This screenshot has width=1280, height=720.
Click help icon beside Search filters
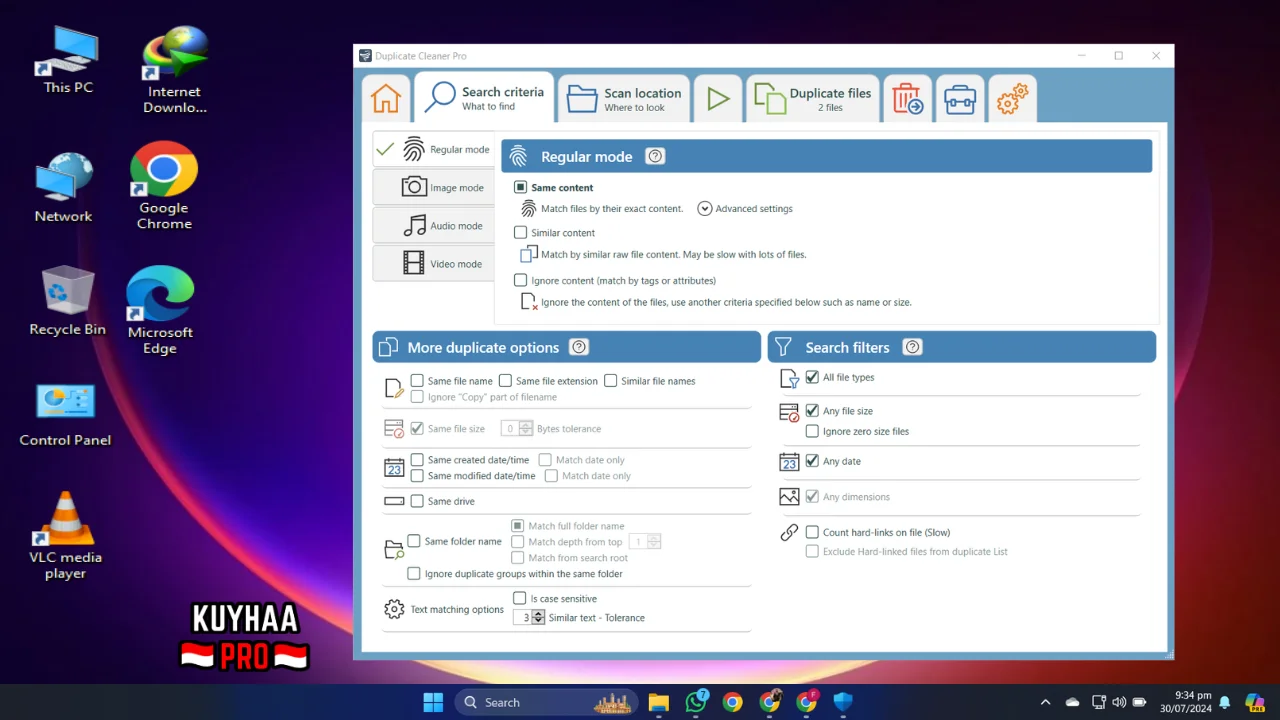(912, 347)
